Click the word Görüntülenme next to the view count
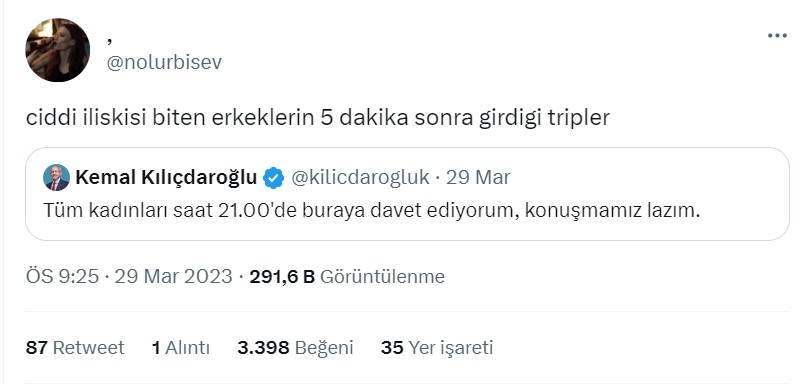Viewport: 810px width, 384px height. [x=383, y=277]
